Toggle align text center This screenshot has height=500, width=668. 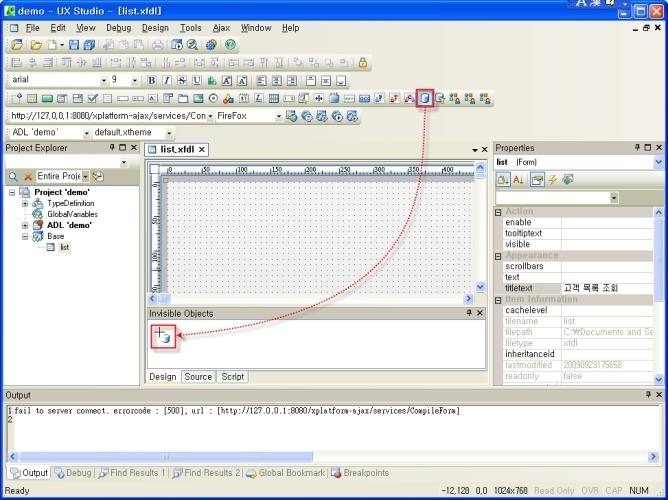(276, 80)
